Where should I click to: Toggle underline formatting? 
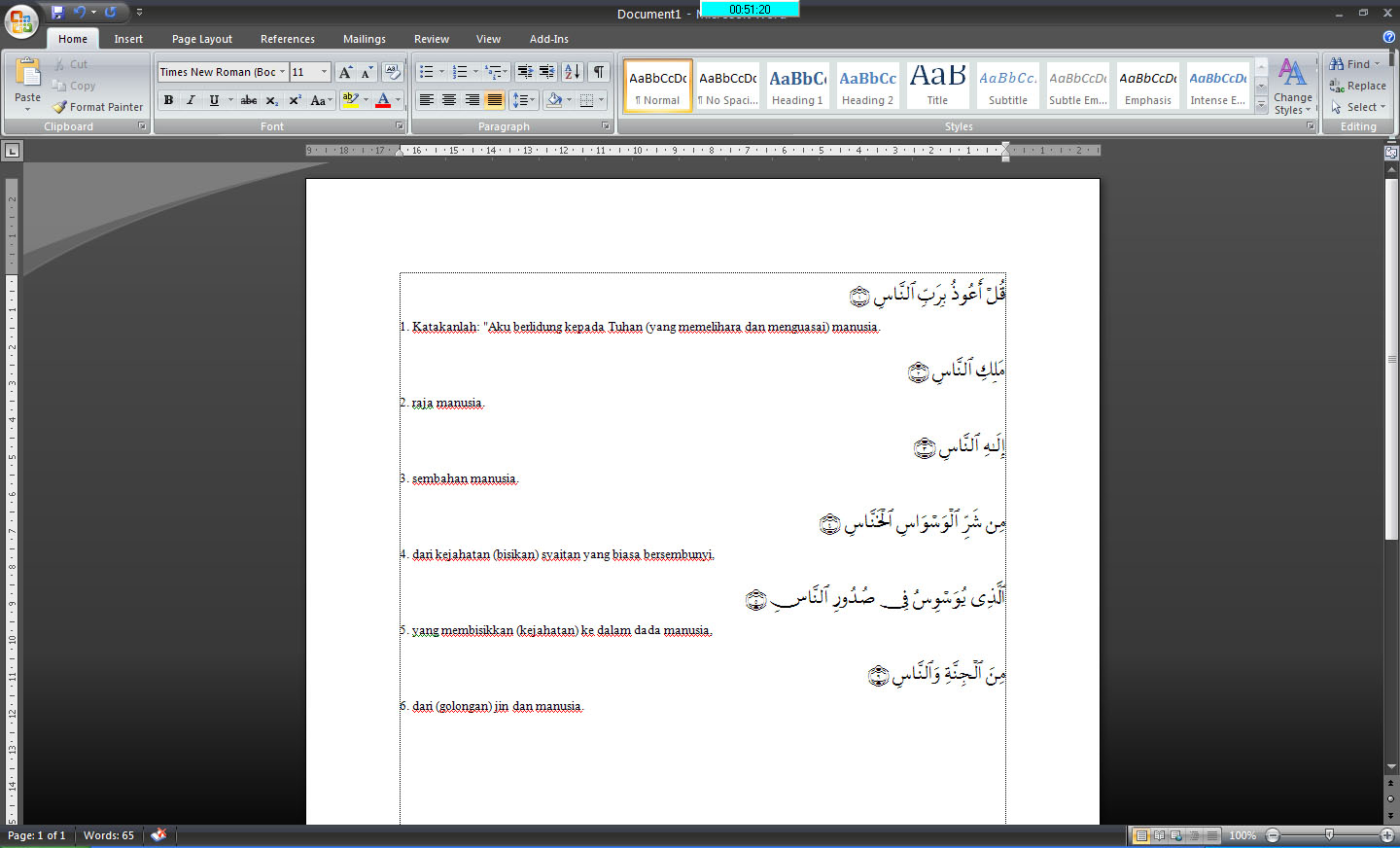213,100
